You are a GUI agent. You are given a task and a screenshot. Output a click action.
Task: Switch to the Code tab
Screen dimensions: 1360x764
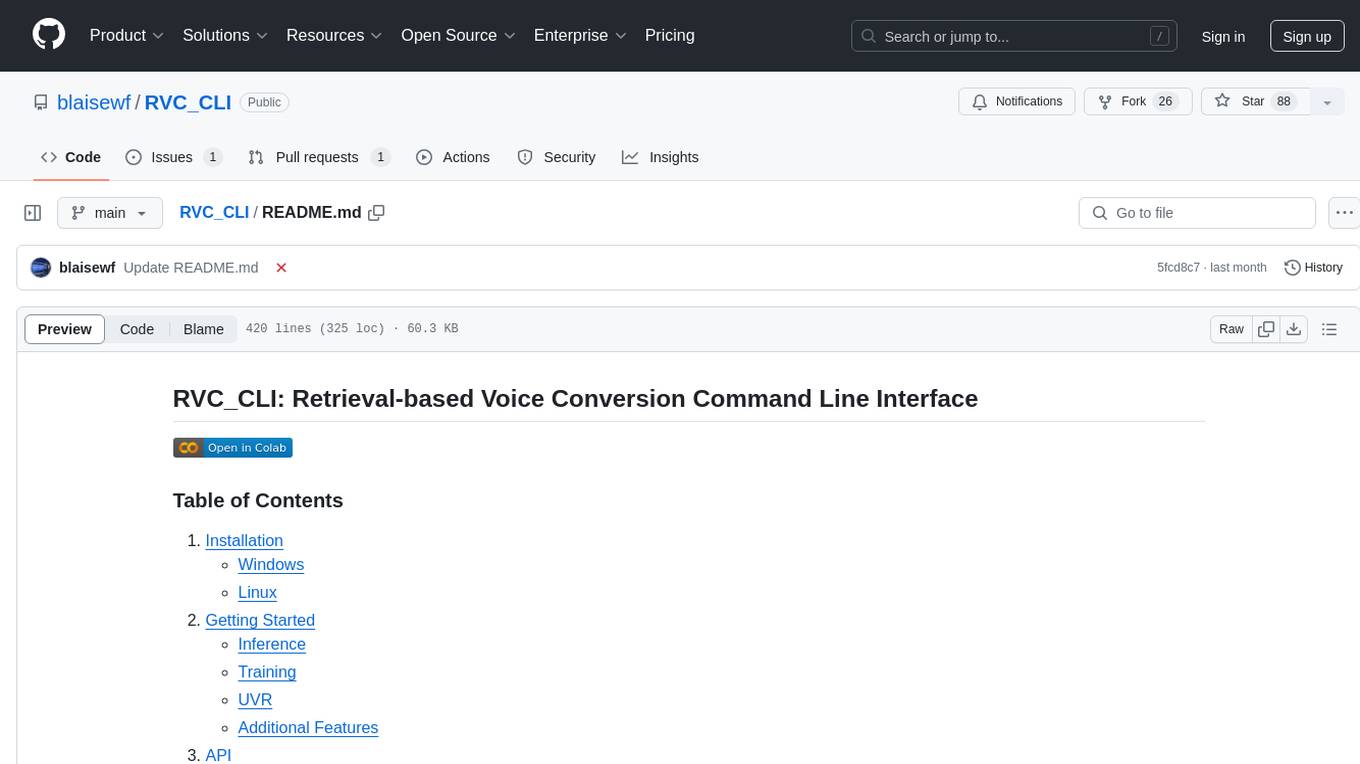pyautogui.click(x=71, y=157)
